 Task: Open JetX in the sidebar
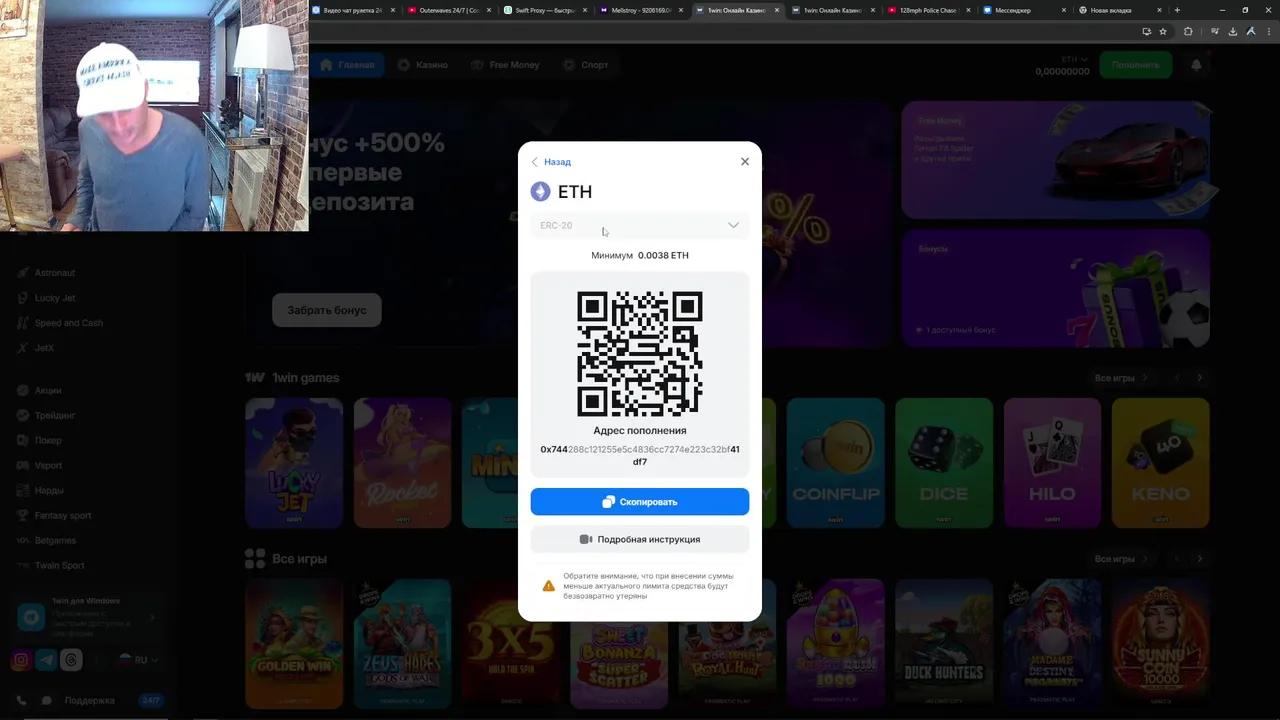click(x=36, y=348)
